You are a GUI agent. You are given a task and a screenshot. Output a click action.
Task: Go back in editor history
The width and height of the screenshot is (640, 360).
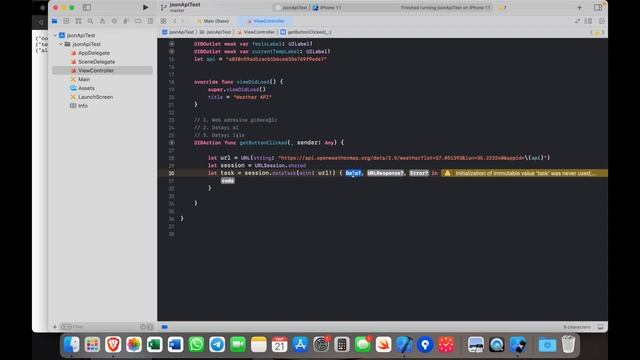[175, 21]
